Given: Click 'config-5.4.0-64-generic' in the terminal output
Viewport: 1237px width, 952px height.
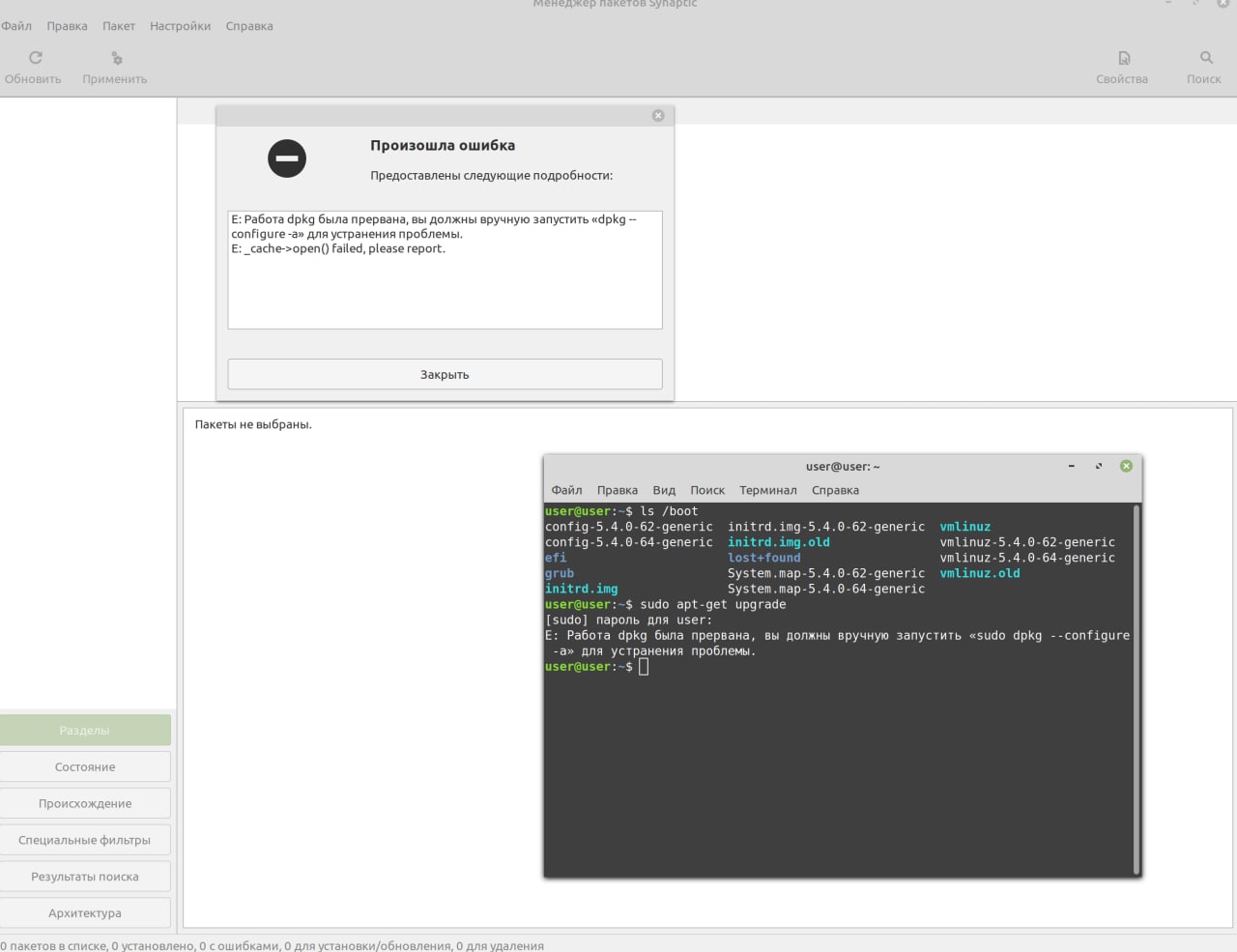Looking at the screenshot, I should pyautogui.click(x=629, y=542).
